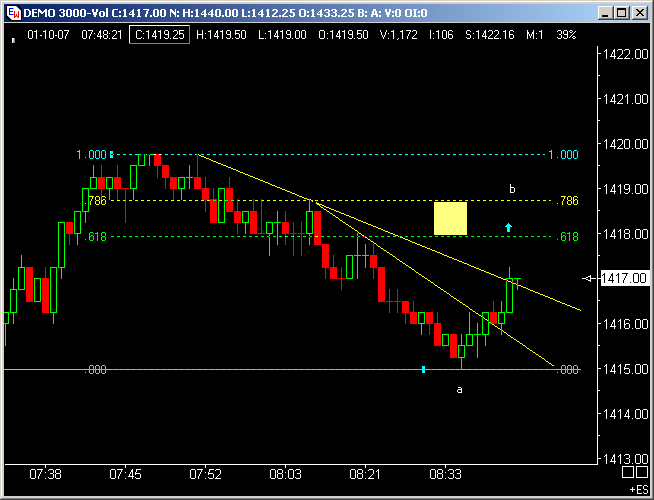Click the M:1 value in info bar

coord(535,35)
